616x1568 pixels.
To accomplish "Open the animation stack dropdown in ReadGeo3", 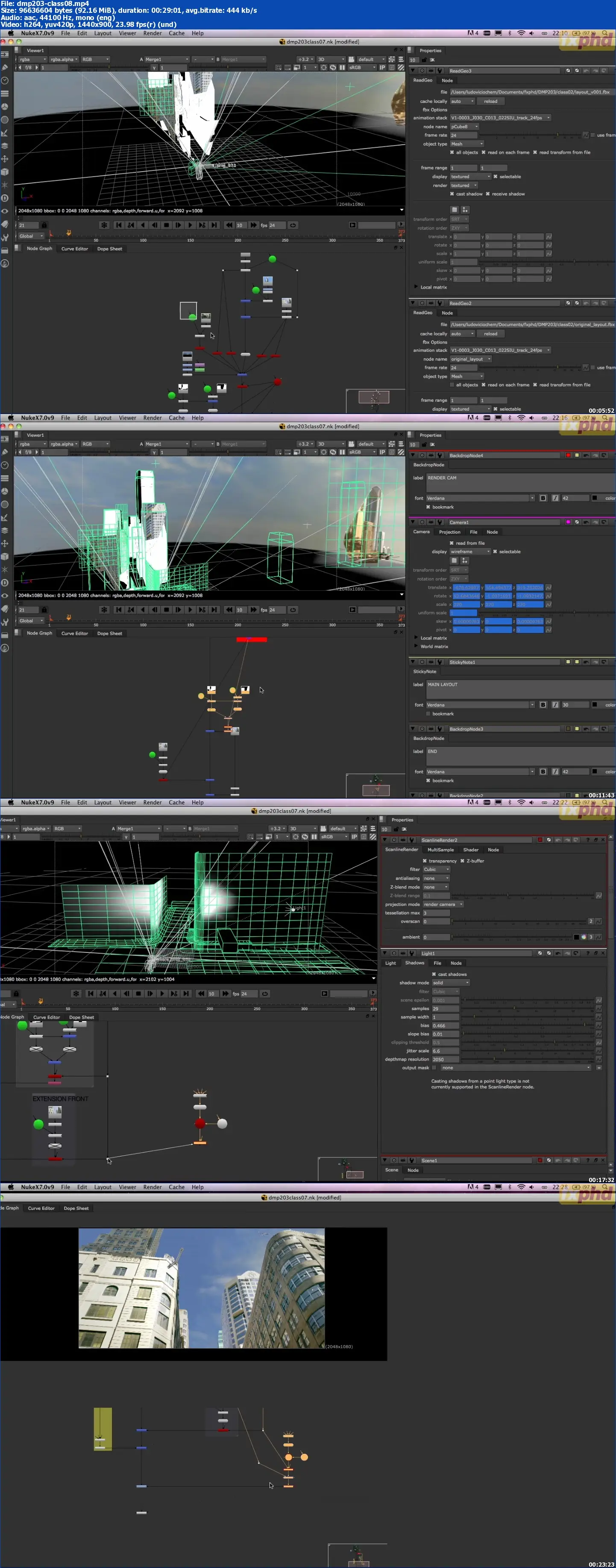I will [500, 118].
